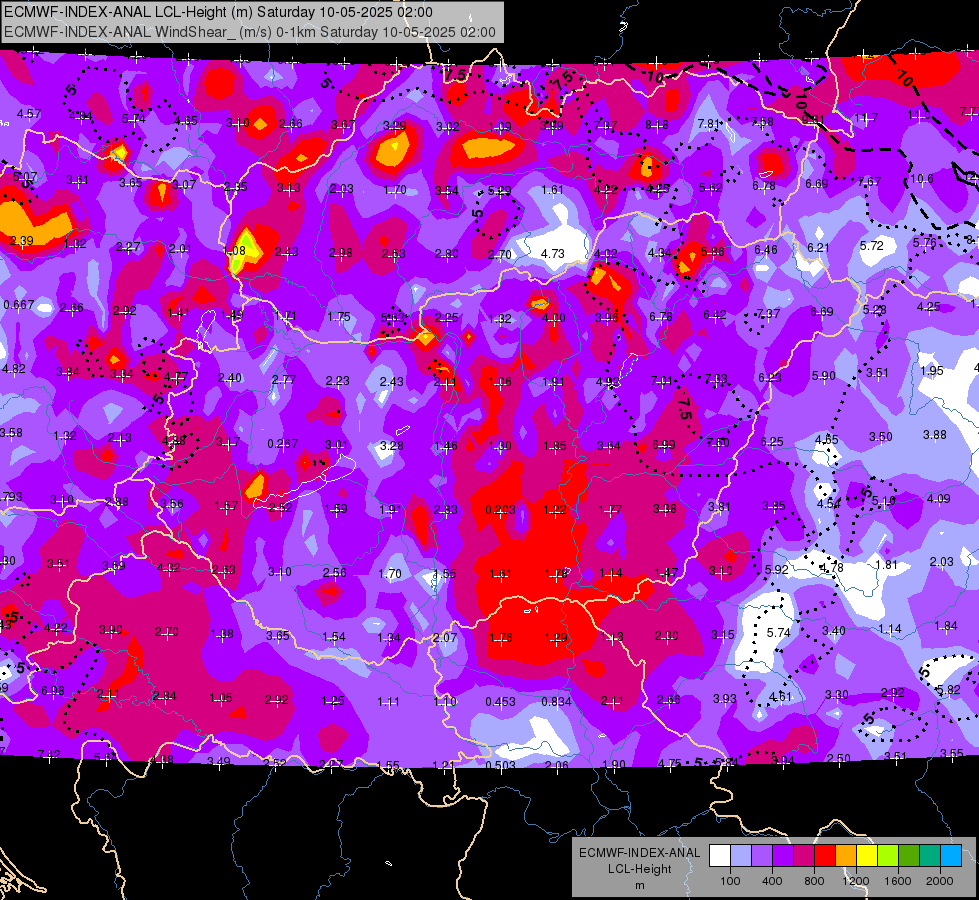Viewport: 979px width, 900px height.
Task: Click the orange swatch in the legend bar
Action: [x=846, y=856]
